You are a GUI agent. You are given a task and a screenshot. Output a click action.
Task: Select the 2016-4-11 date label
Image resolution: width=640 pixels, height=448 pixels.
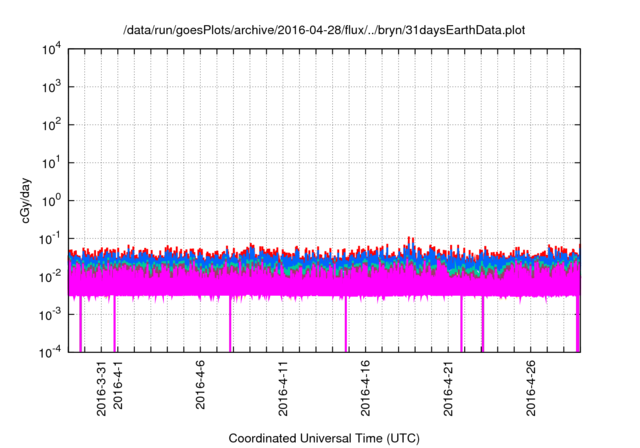tap(283, 388)
